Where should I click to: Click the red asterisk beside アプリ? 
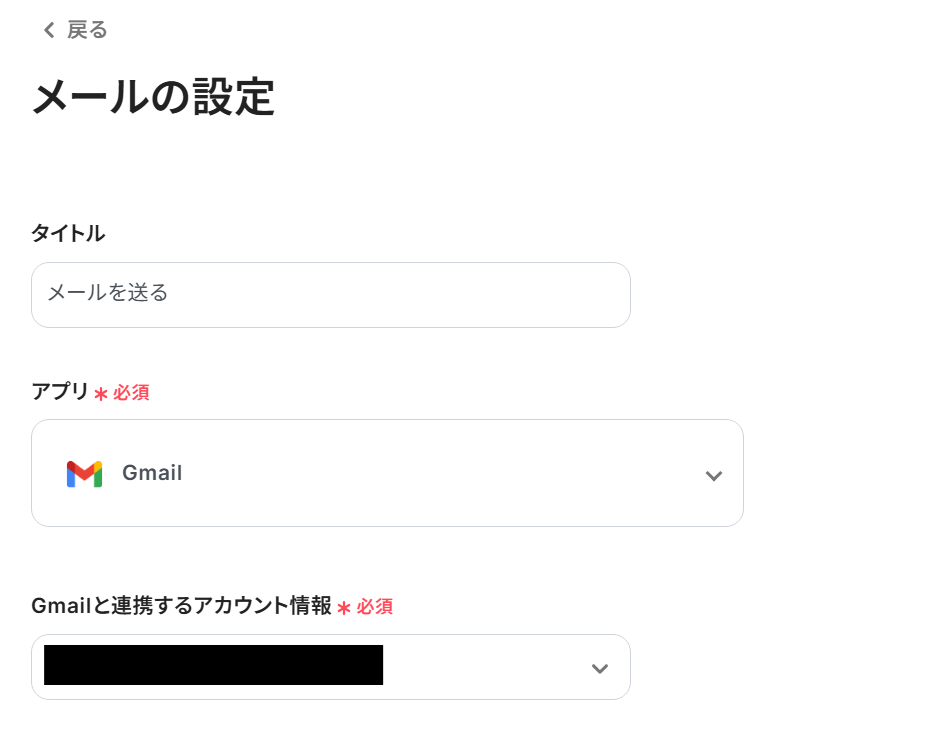click(x=101, y=394)
